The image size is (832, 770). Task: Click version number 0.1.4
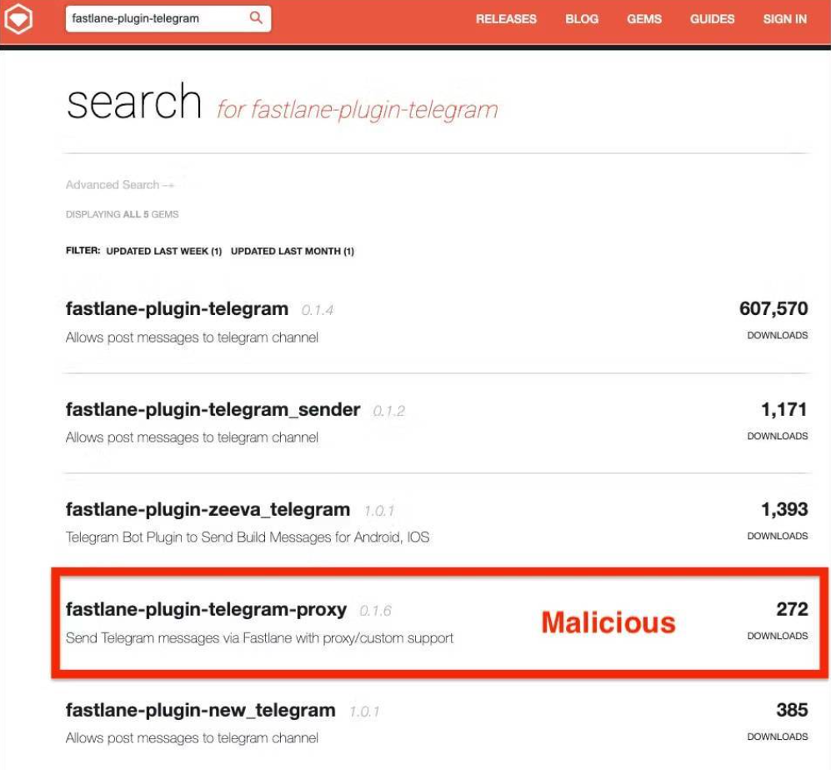pyautogui.click(x=317, y=310)
